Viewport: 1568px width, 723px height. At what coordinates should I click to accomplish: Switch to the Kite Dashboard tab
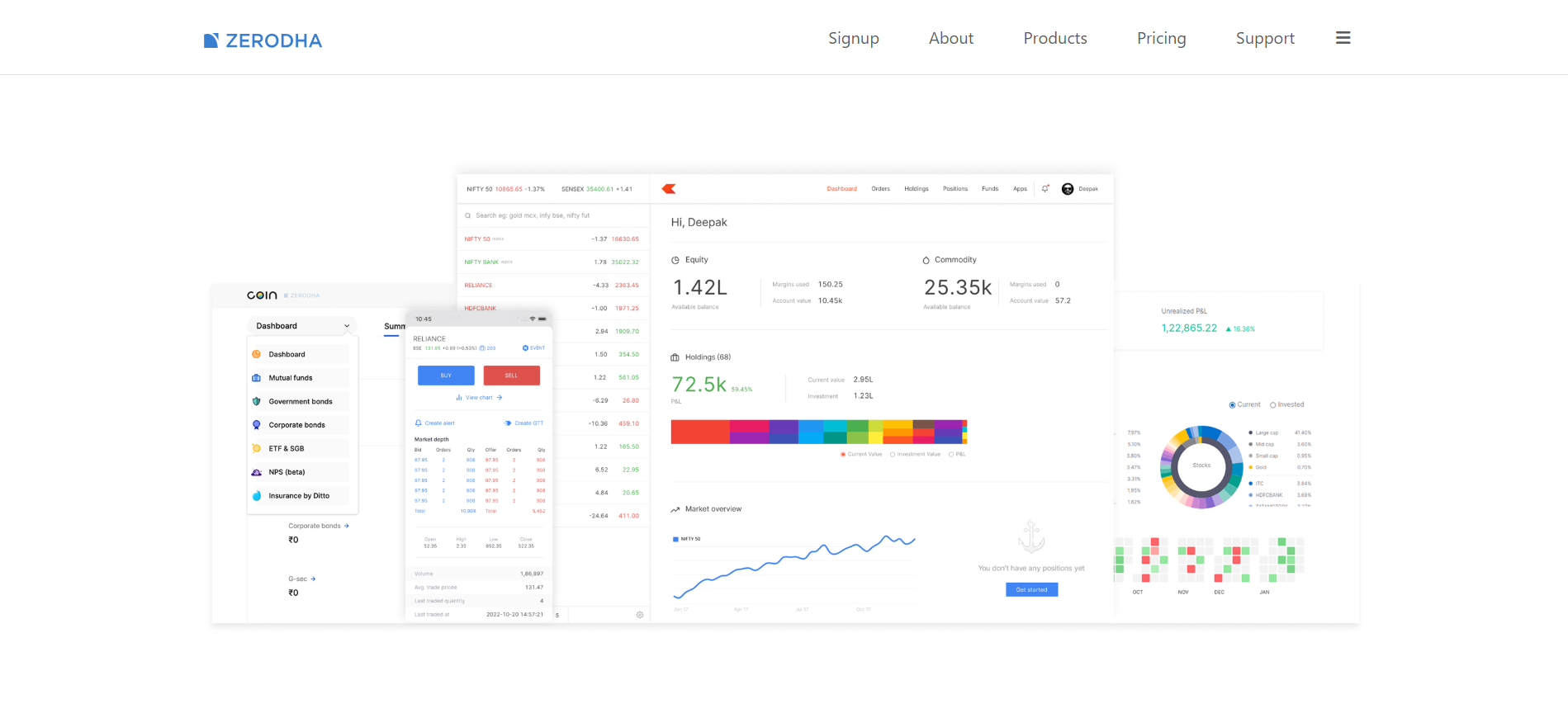click(842, 189)
